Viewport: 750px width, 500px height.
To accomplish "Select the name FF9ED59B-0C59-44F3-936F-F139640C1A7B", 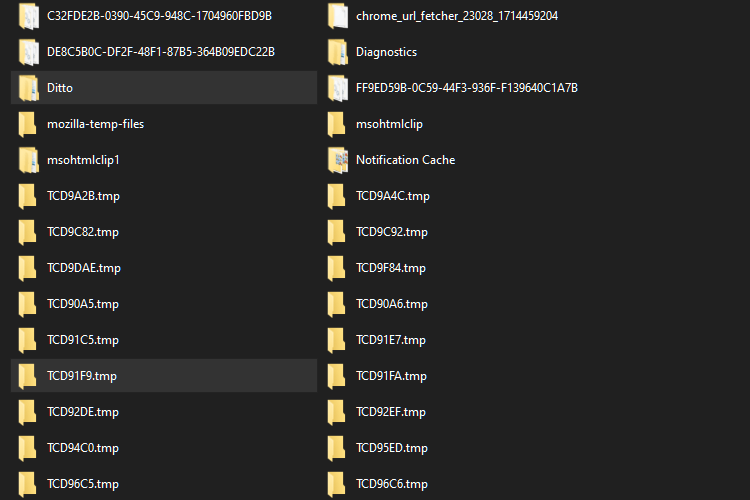I will [x=467, y=88].
